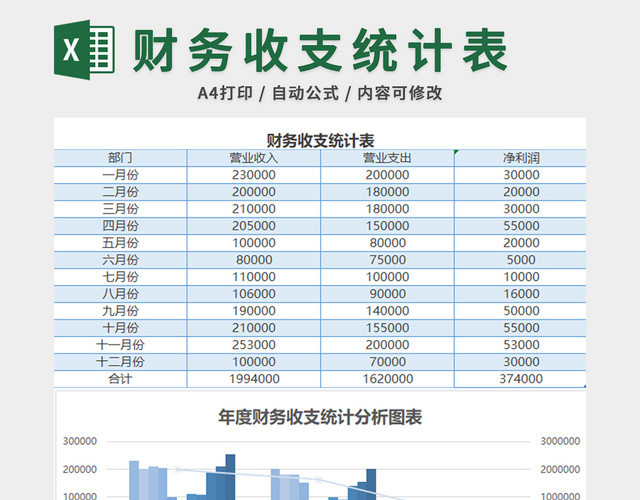
Task: Select the 二月份 row label
Action: click(x=120, y=192)
